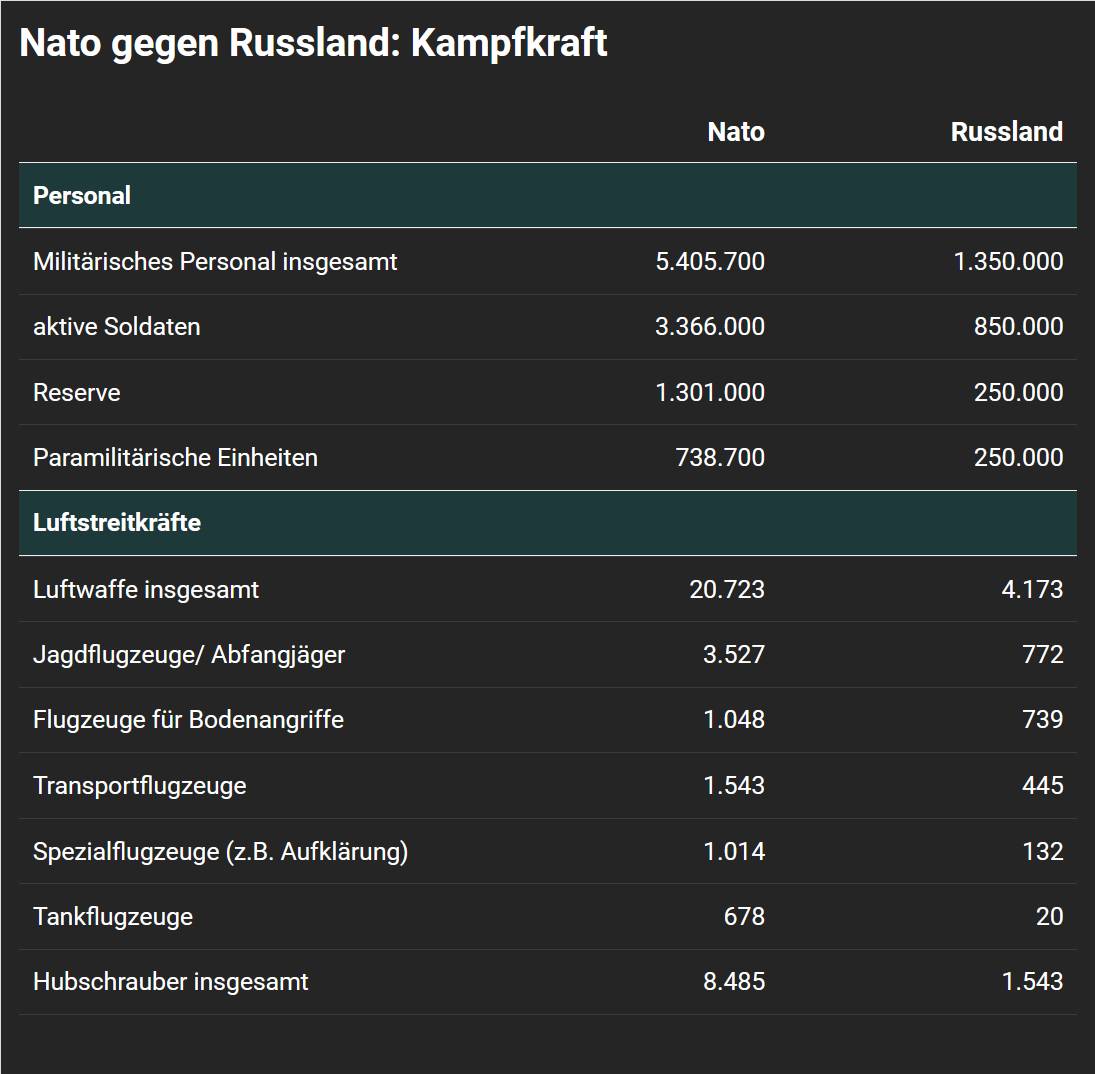Image resolution: width=1095 pixels, height=1074 pixels.
Task: Click the Russland value 20
Action: click(1050, 917)
